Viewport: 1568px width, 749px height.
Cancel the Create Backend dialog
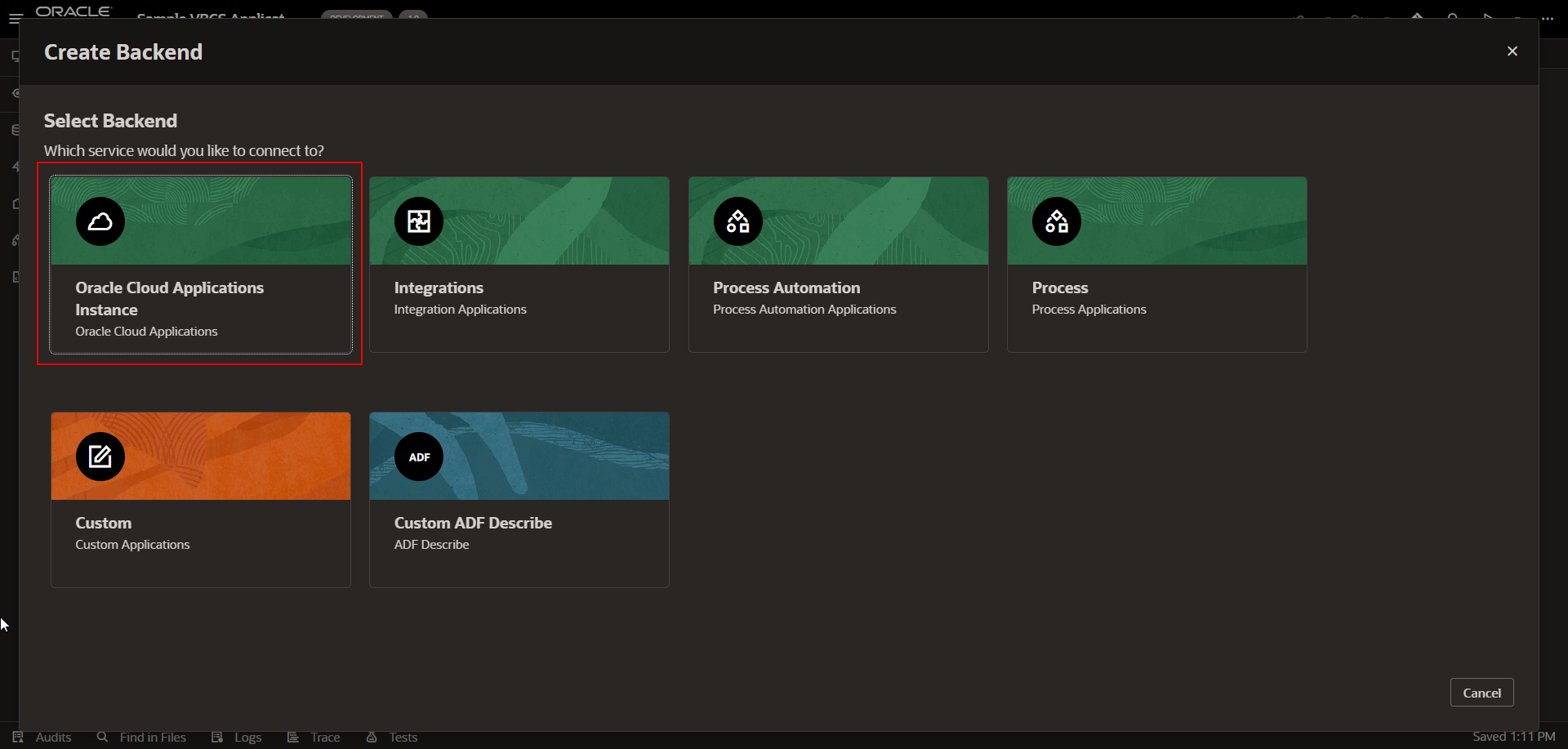coord(1481,693)
